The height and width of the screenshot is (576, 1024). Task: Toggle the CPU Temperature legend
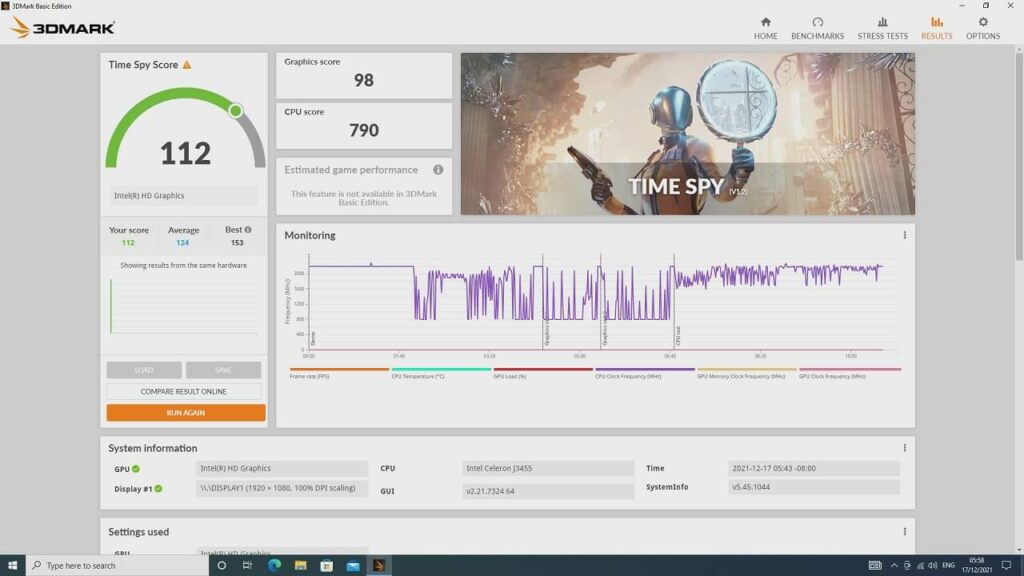[x=441, y=373]
